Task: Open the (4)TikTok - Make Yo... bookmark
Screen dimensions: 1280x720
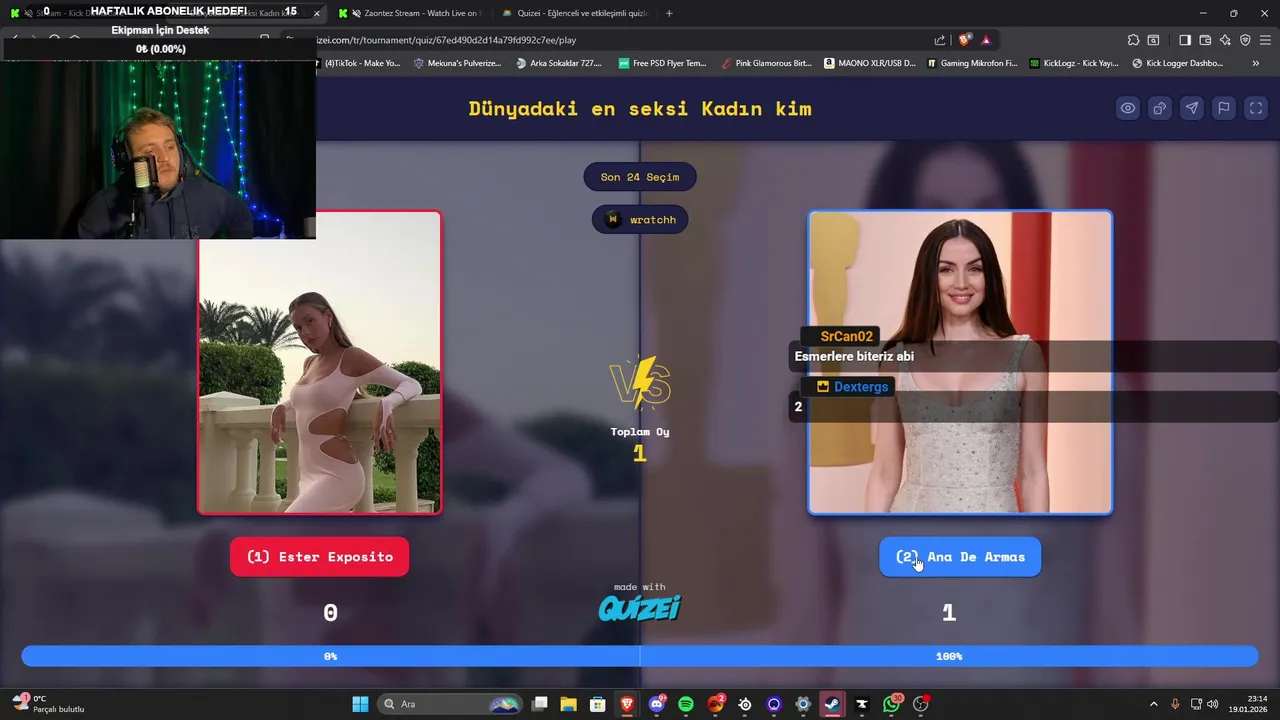Action: tap(358, 63)
